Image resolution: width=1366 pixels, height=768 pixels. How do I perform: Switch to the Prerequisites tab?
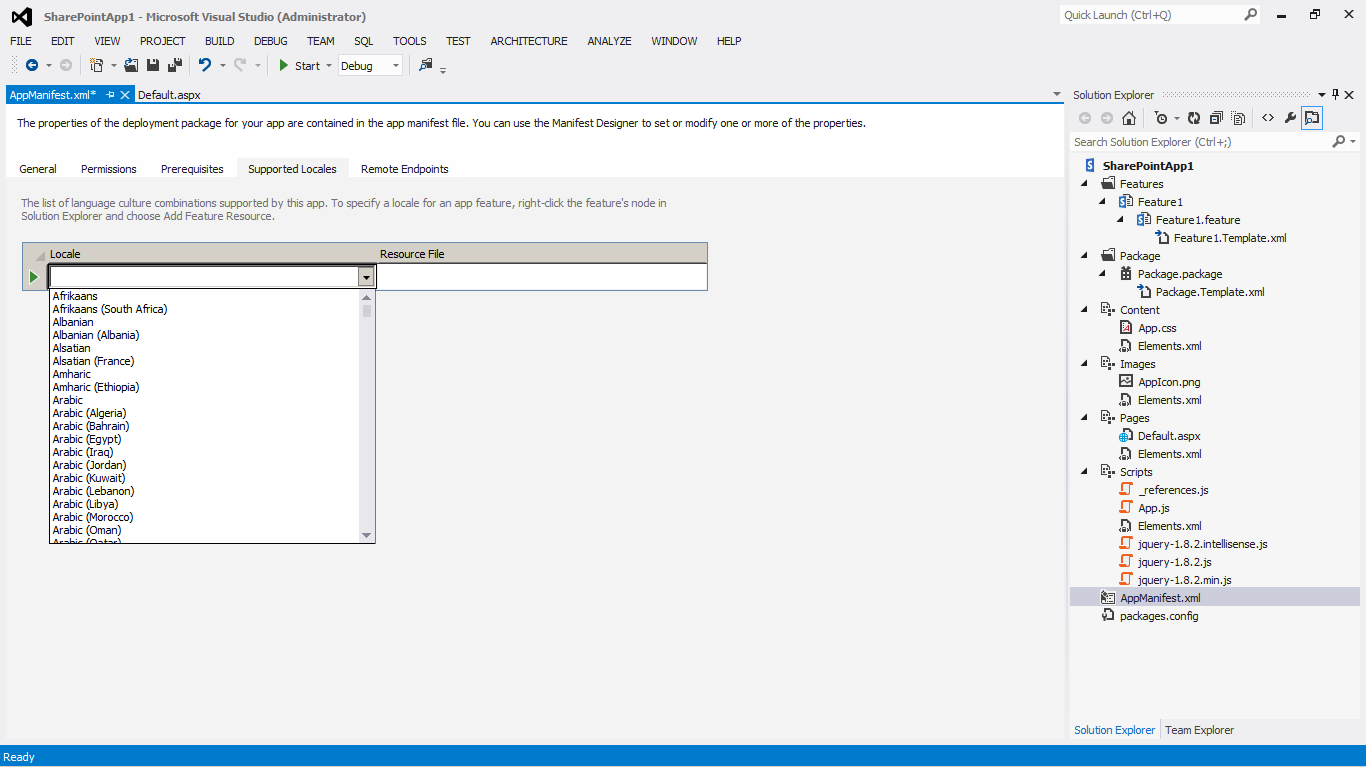click(x=192, y=169)
